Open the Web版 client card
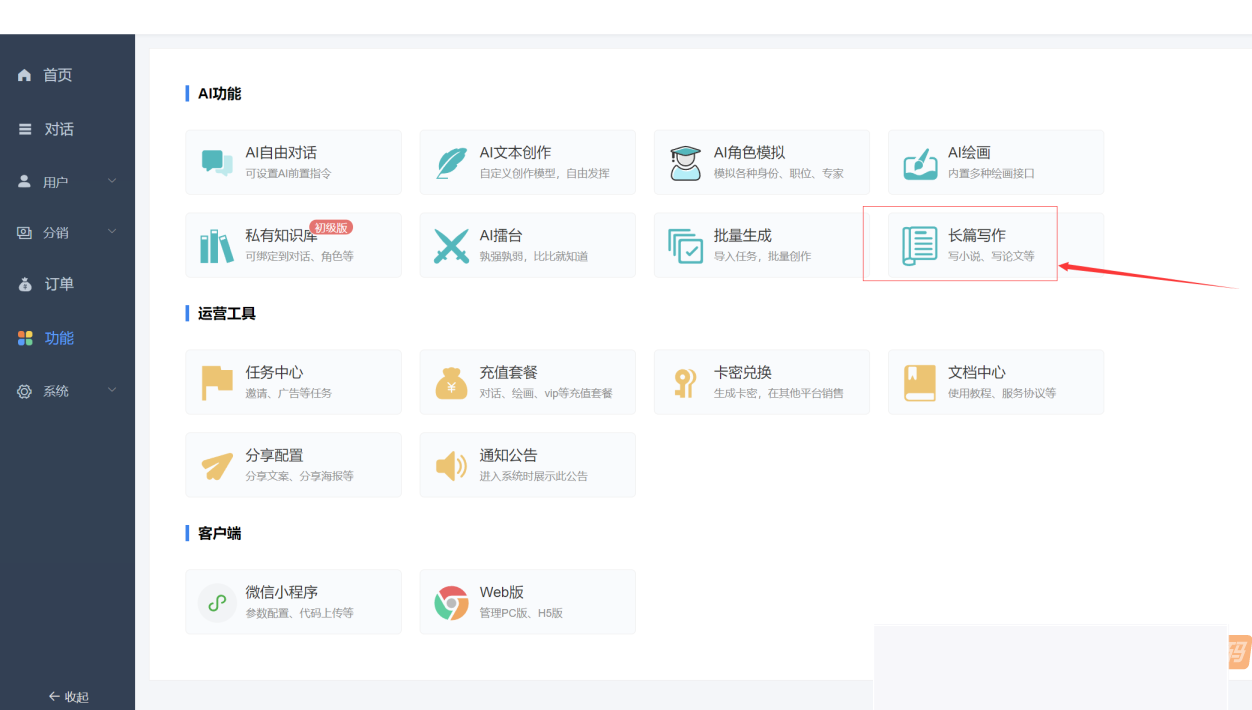The height and width of the screenshot is (710, 1252). (x=527, y=601)
